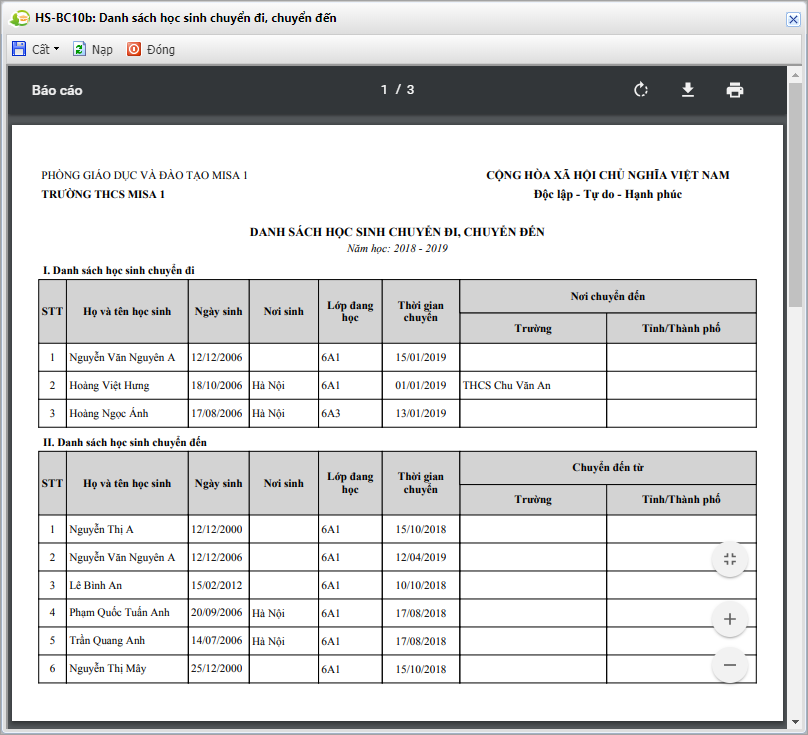Select the name Phạm Quốc Tuấn Anh

pos(120,613)
